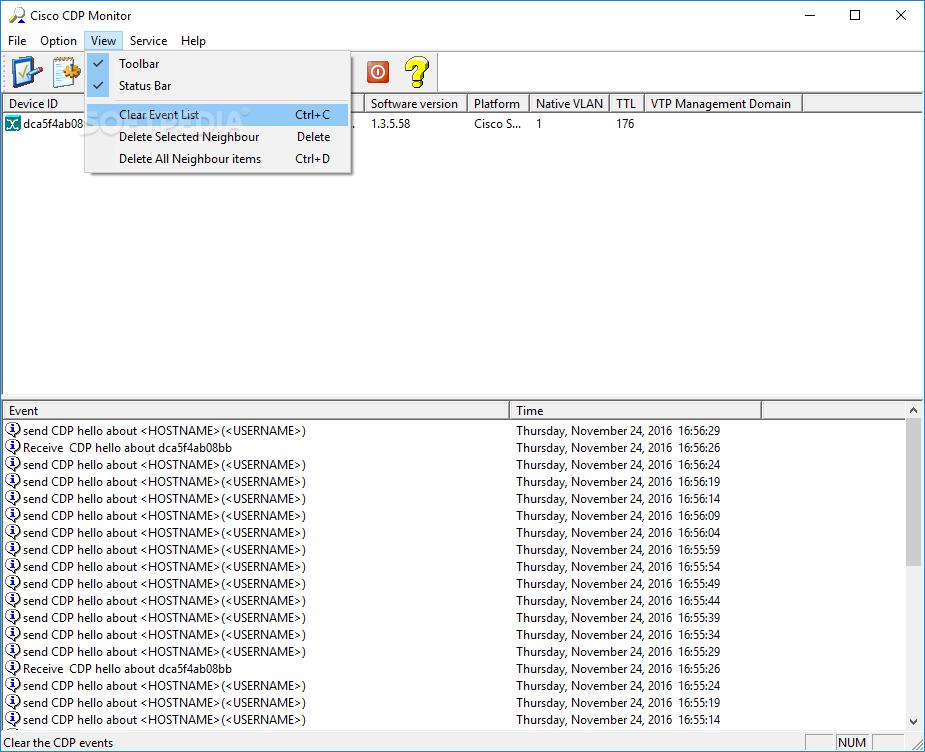Screen dimensions: 925x752
Task: Sort by VTP Management Domain header
Action: [x=723, y=104]
